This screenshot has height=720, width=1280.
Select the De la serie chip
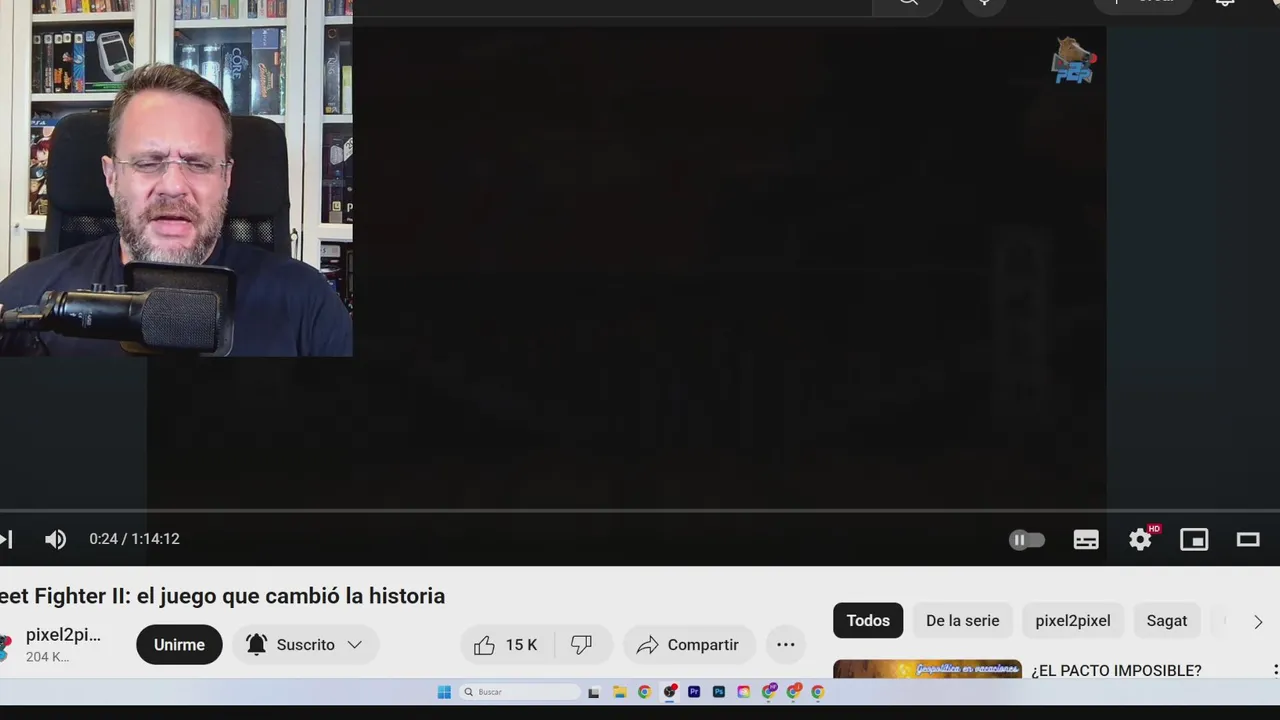tap(962, 621)
